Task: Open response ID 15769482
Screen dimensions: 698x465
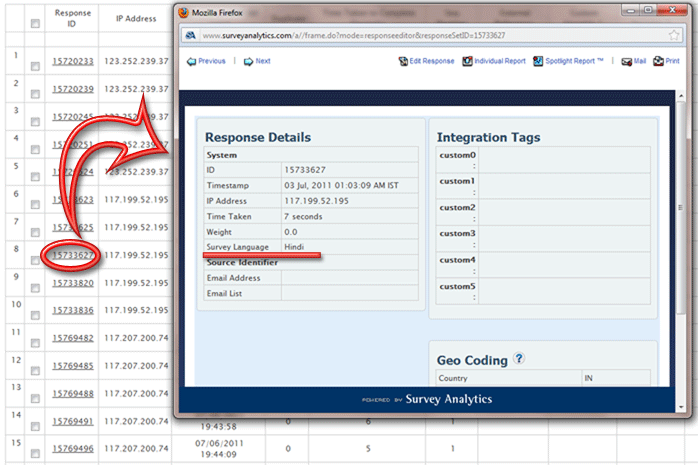Action: coord(73,338)
